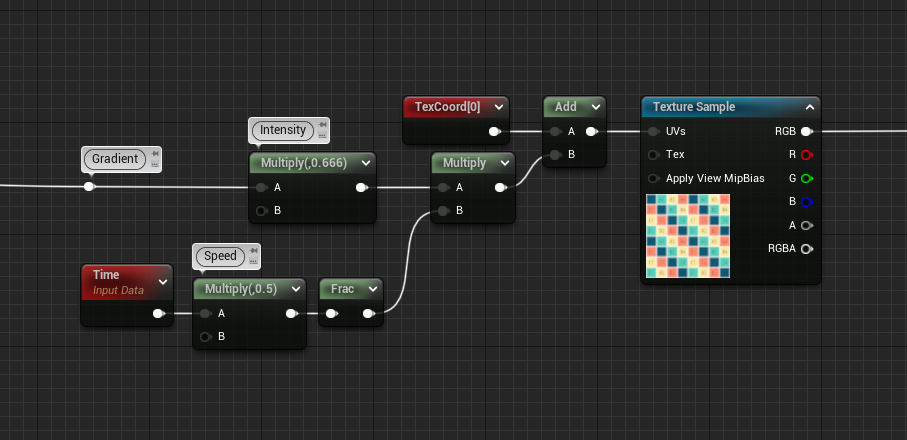Click the Time node output pin
This screenshot has height=440, width=907.
tap(158, 313)
